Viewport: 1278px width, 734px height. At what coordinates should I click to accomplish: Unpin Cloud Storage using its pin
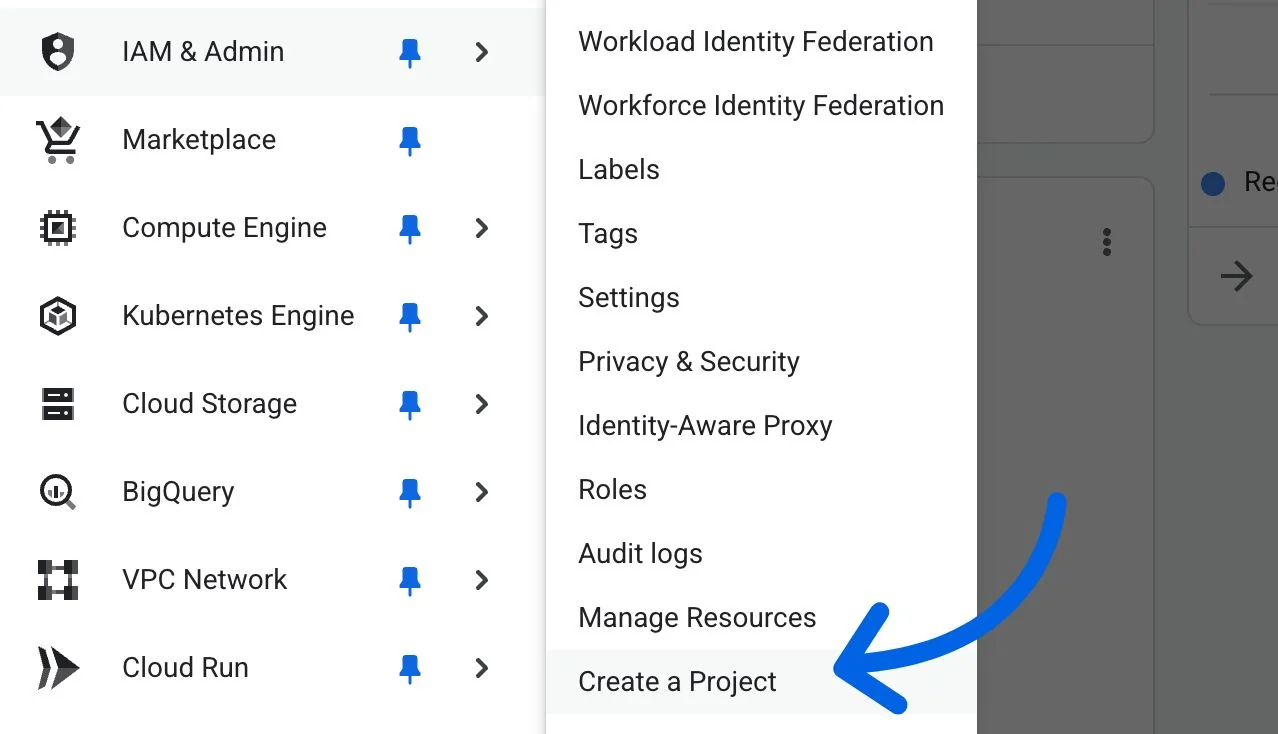coord(409,405)
